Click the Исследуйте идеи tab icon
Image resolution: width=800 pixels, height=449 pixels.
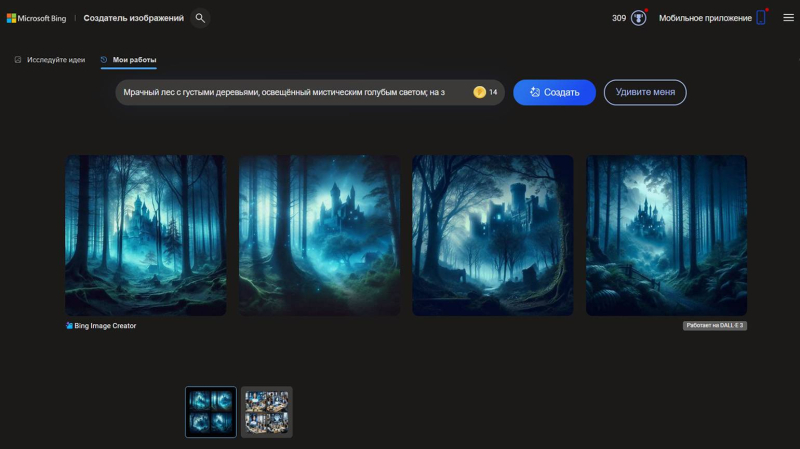tap(18, 60)
